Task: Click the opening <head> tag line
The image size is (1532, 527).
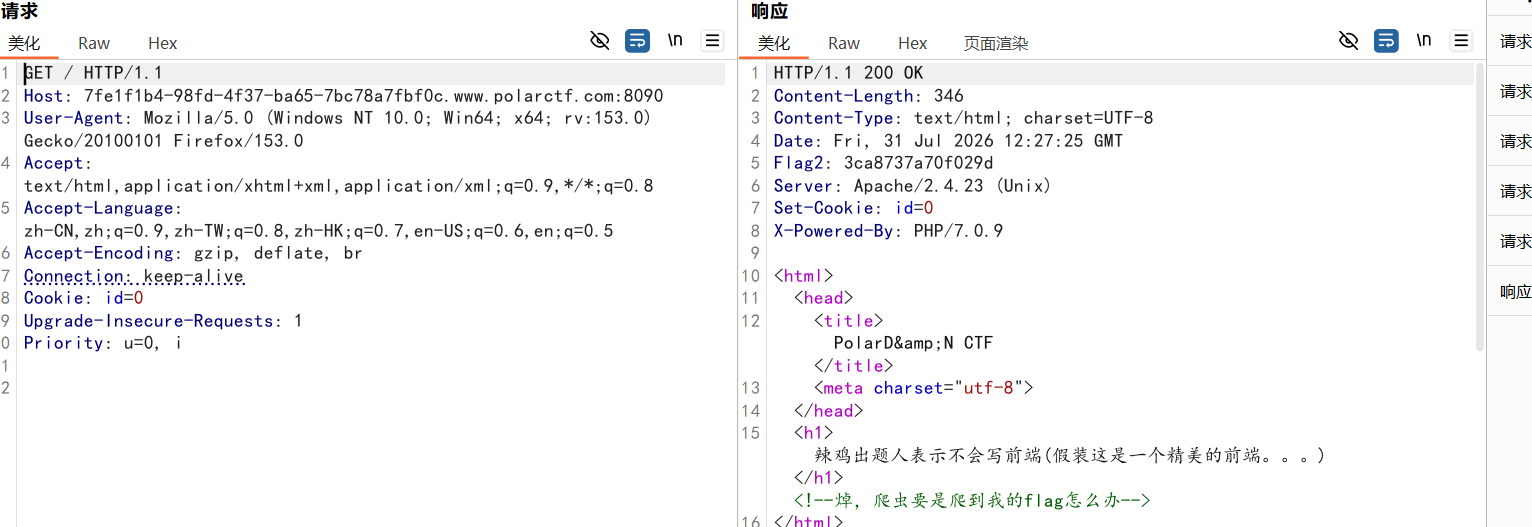Action: (x=823, y=298)
